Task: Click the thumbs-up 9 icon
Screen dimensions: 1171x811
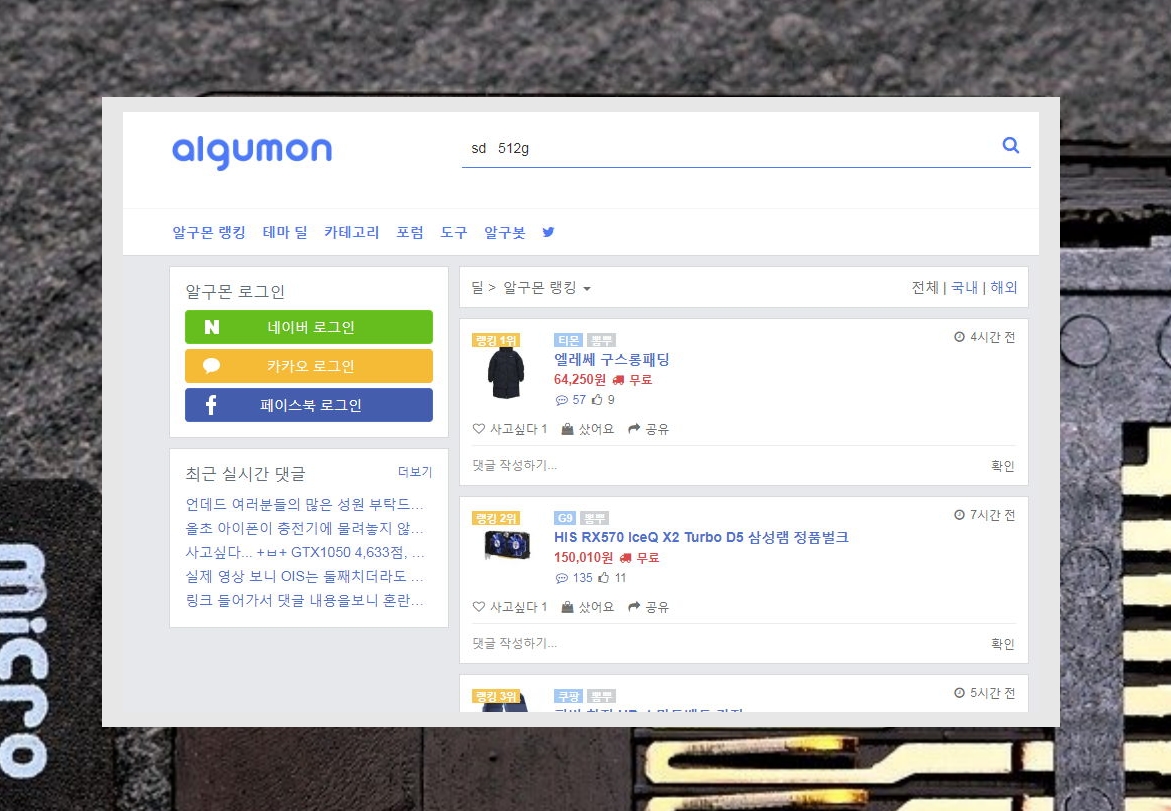Action: click(x=597, y=400)
